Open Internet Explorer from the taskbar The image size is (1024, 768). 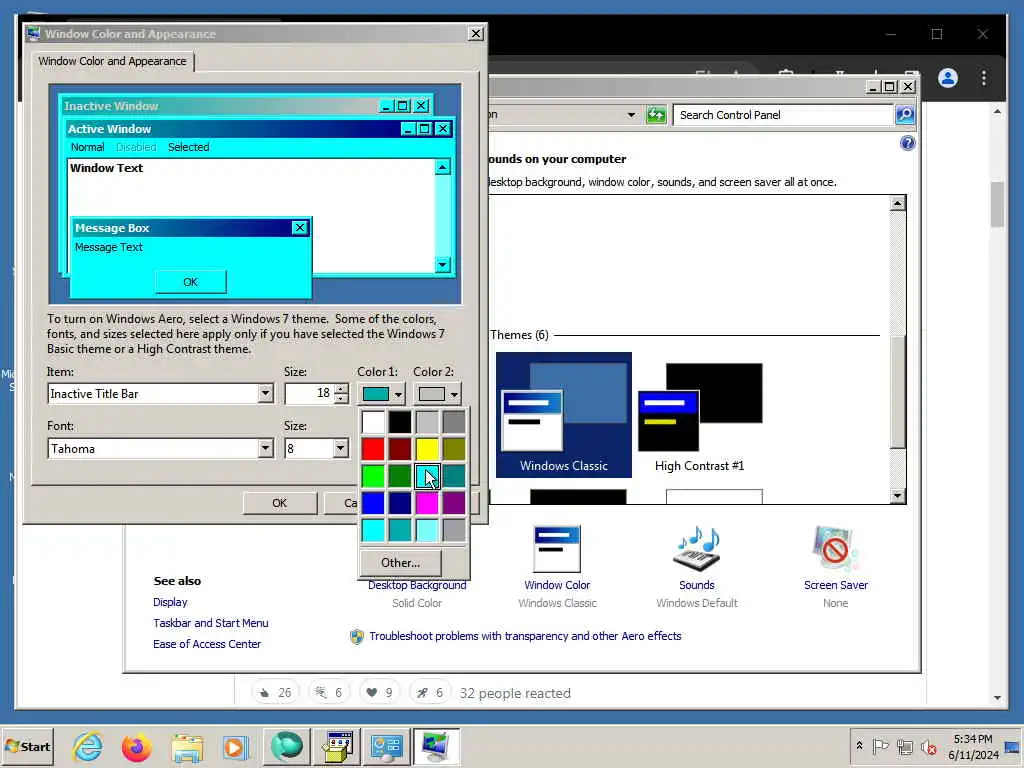[x=88, y=746]
